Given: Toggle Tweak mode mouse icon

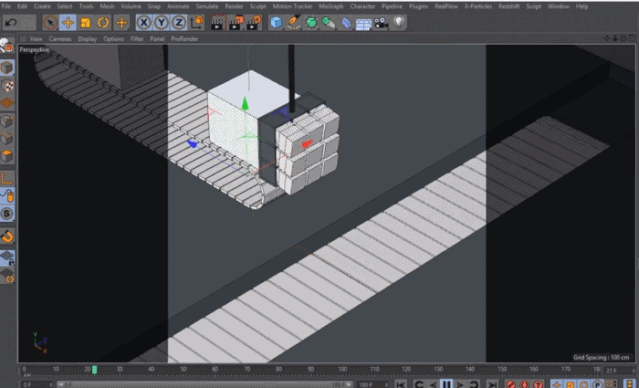Looking at the screenshot, I should [7, 196].
